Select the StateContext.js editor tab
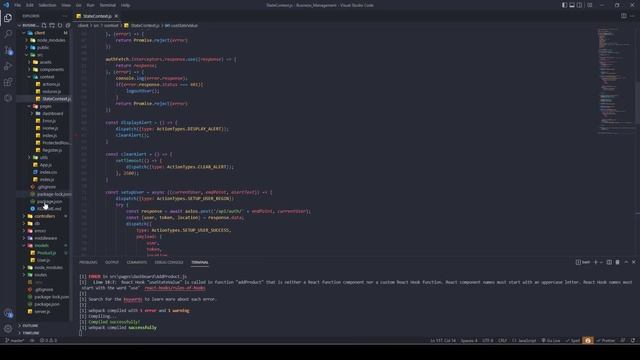Screen dimensions: 640x360 [96, 16]
